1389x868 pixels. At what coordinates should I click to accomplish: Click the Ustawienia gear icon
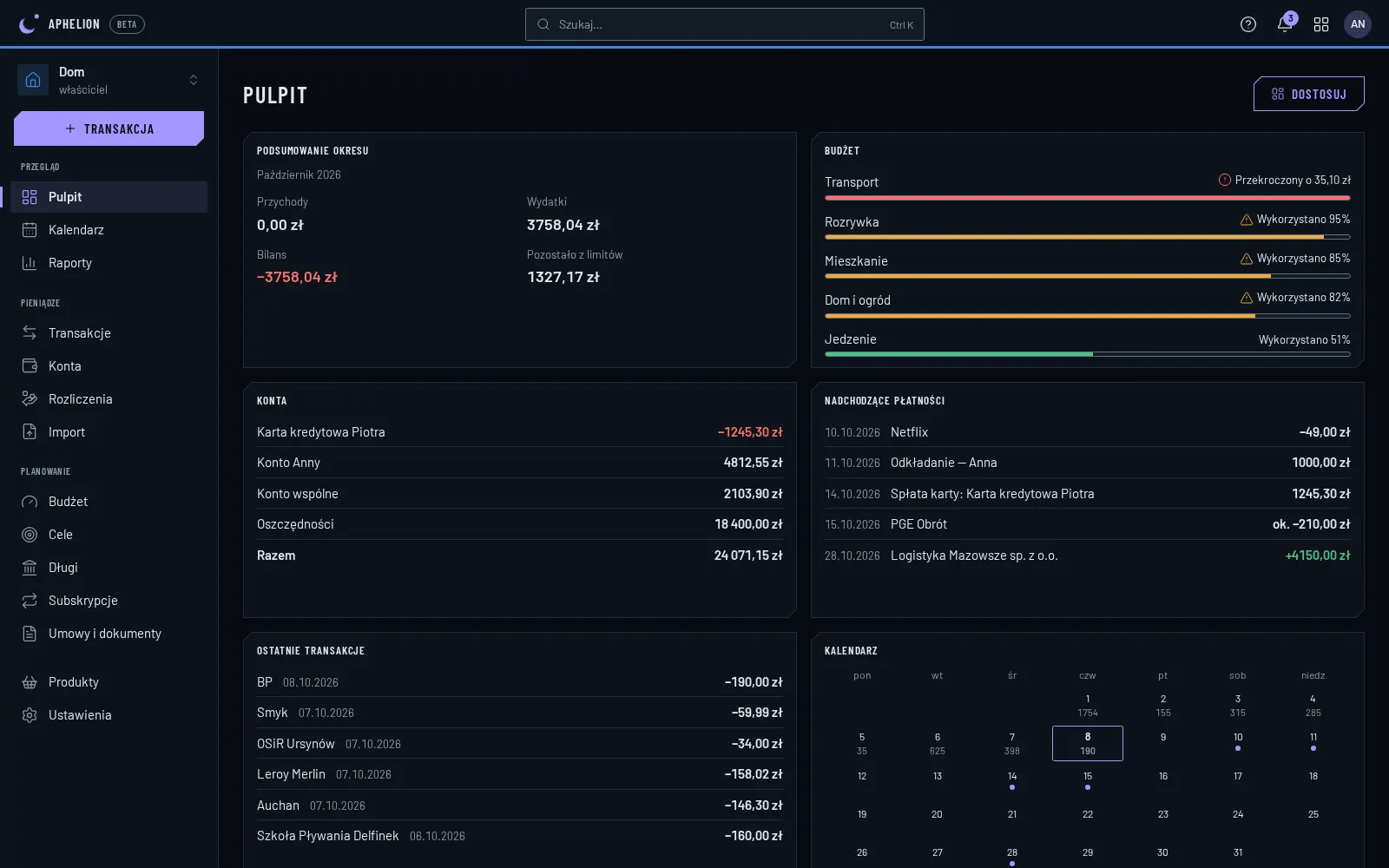click(x=30, y=715)
